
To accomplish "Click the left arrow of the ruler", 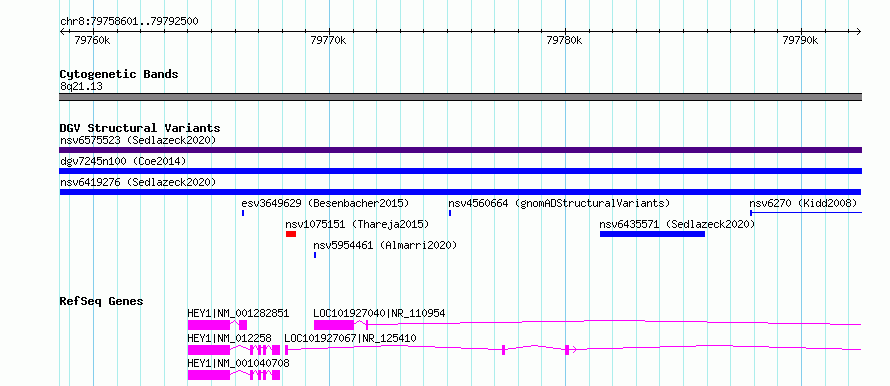I will 62,32.
